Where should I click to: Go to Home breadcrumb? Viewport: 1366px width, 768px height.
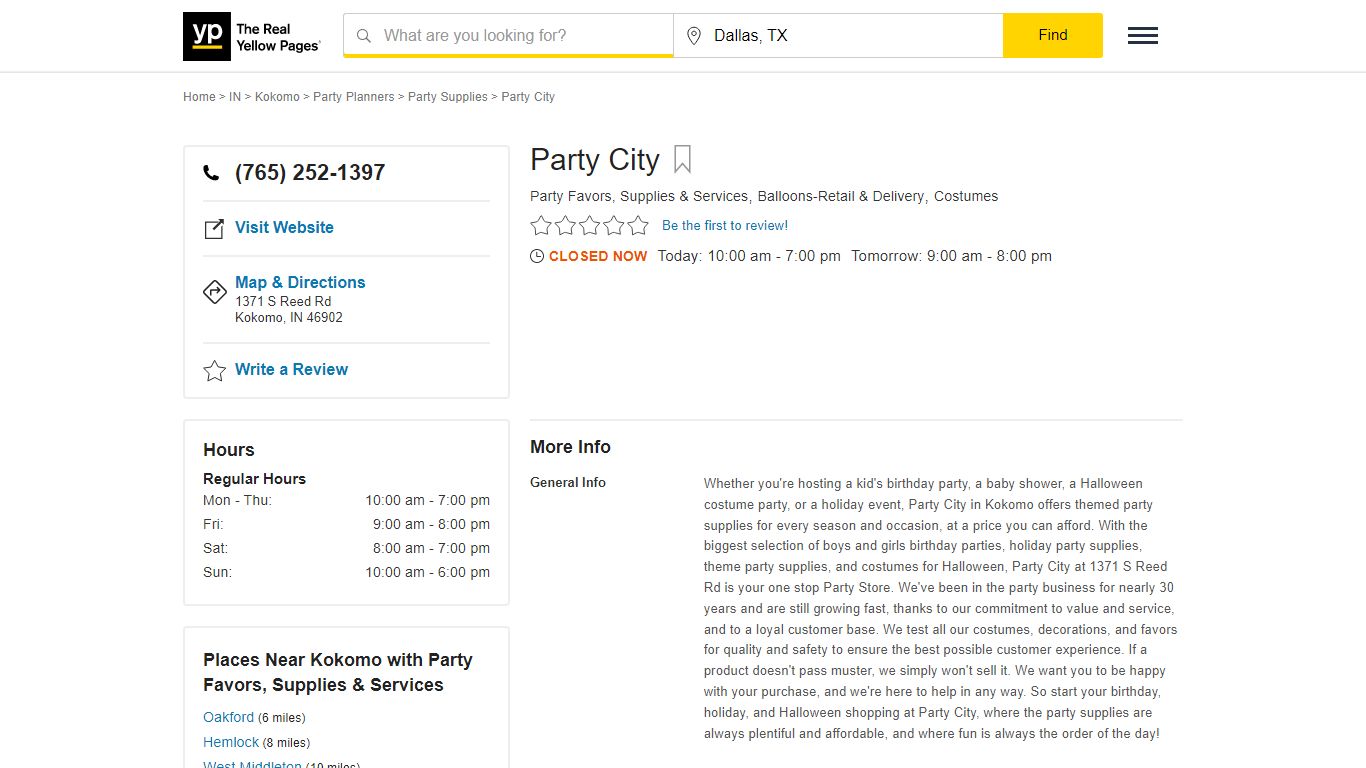pos(199,97)
